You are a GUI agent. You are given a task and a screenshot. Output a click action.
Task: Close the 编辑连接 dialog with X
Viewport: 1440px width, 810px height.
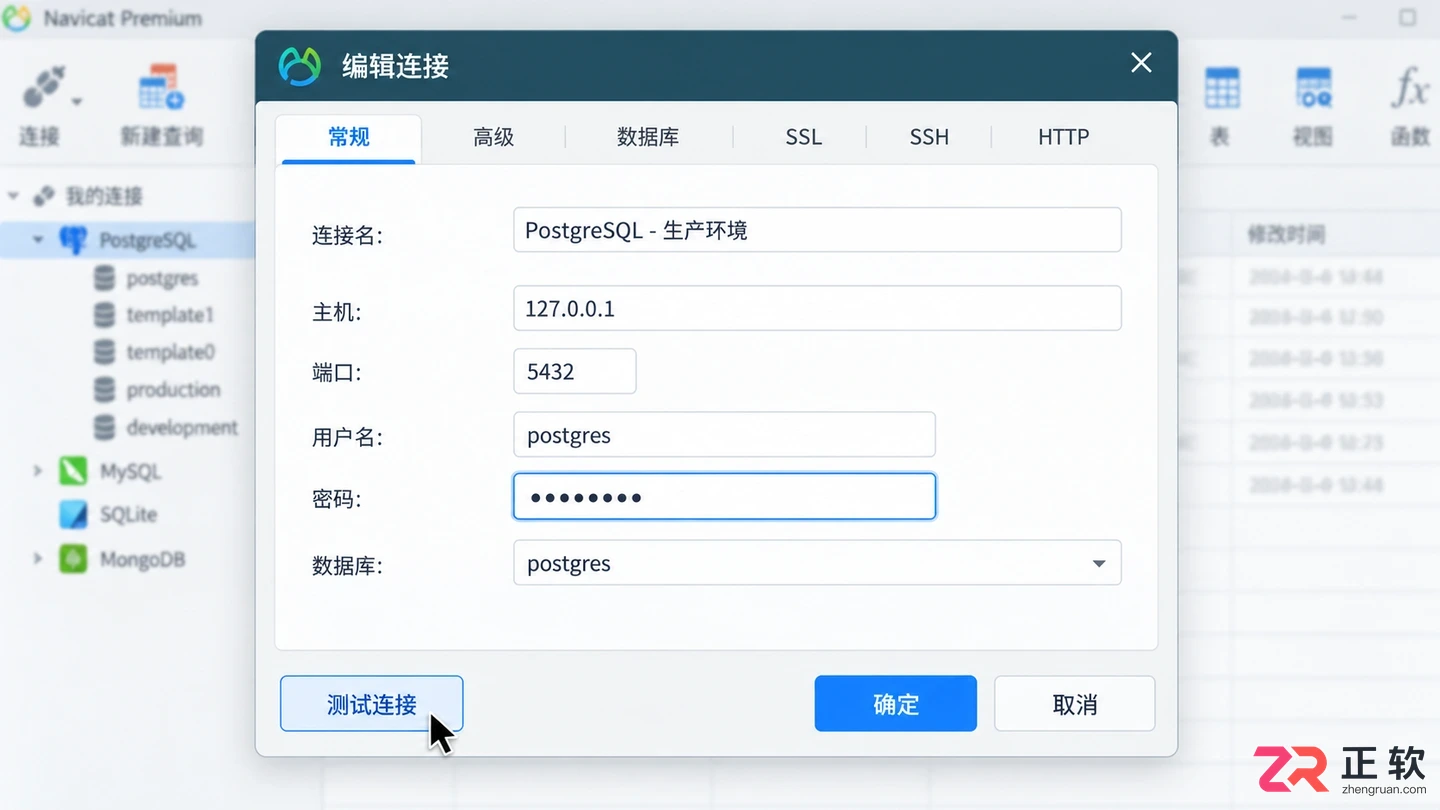[x=1141, y=63]
